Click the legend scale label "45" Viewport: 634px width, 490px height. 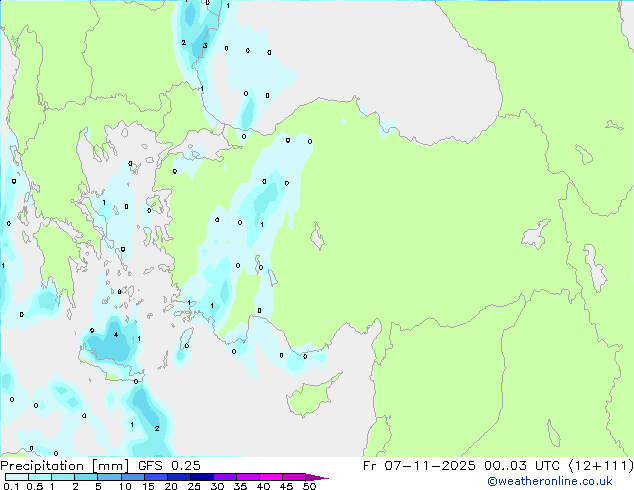click(x=286, y=486)
